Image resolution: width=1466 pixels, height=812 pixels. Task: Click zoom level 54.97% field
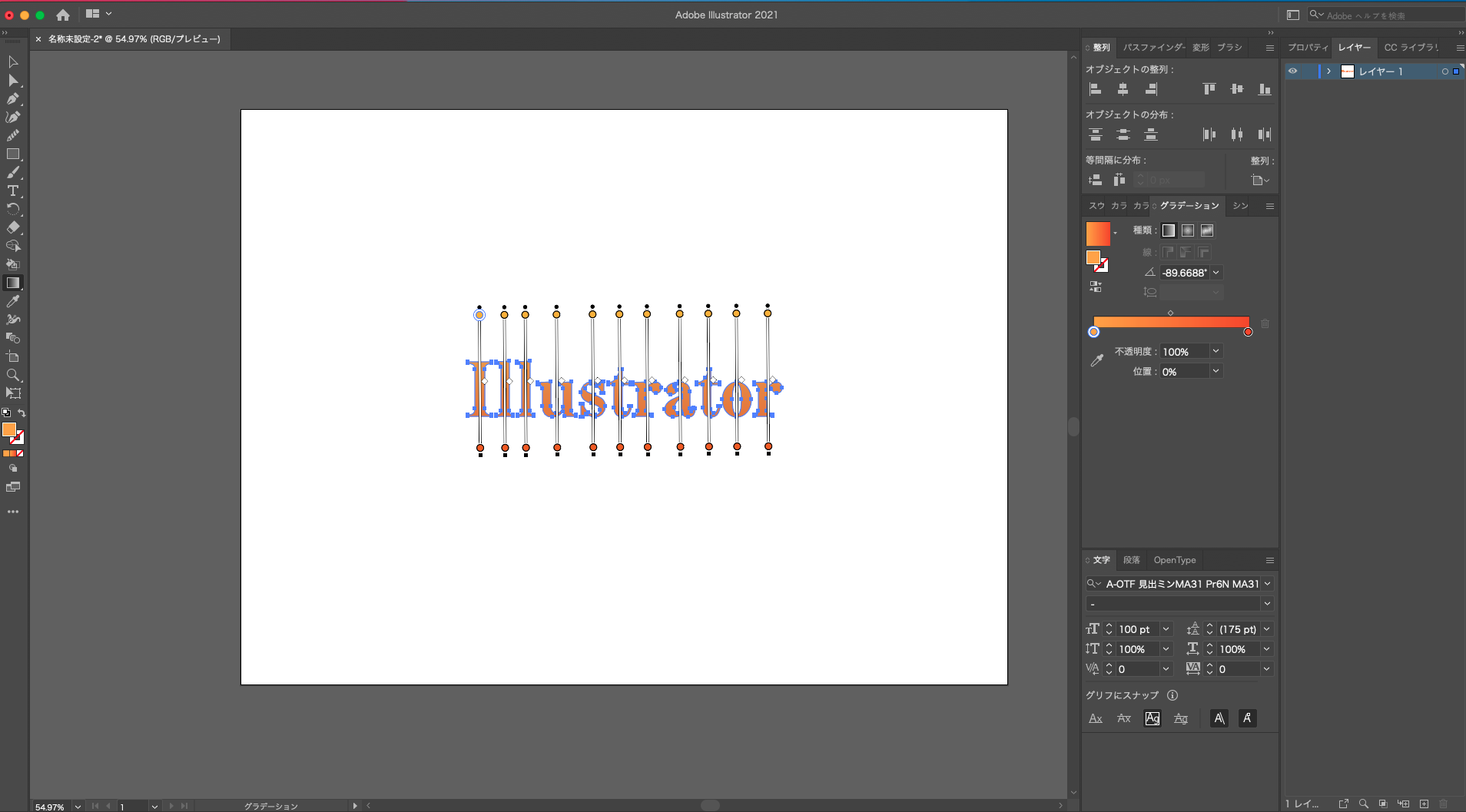(x=52, y=807)
